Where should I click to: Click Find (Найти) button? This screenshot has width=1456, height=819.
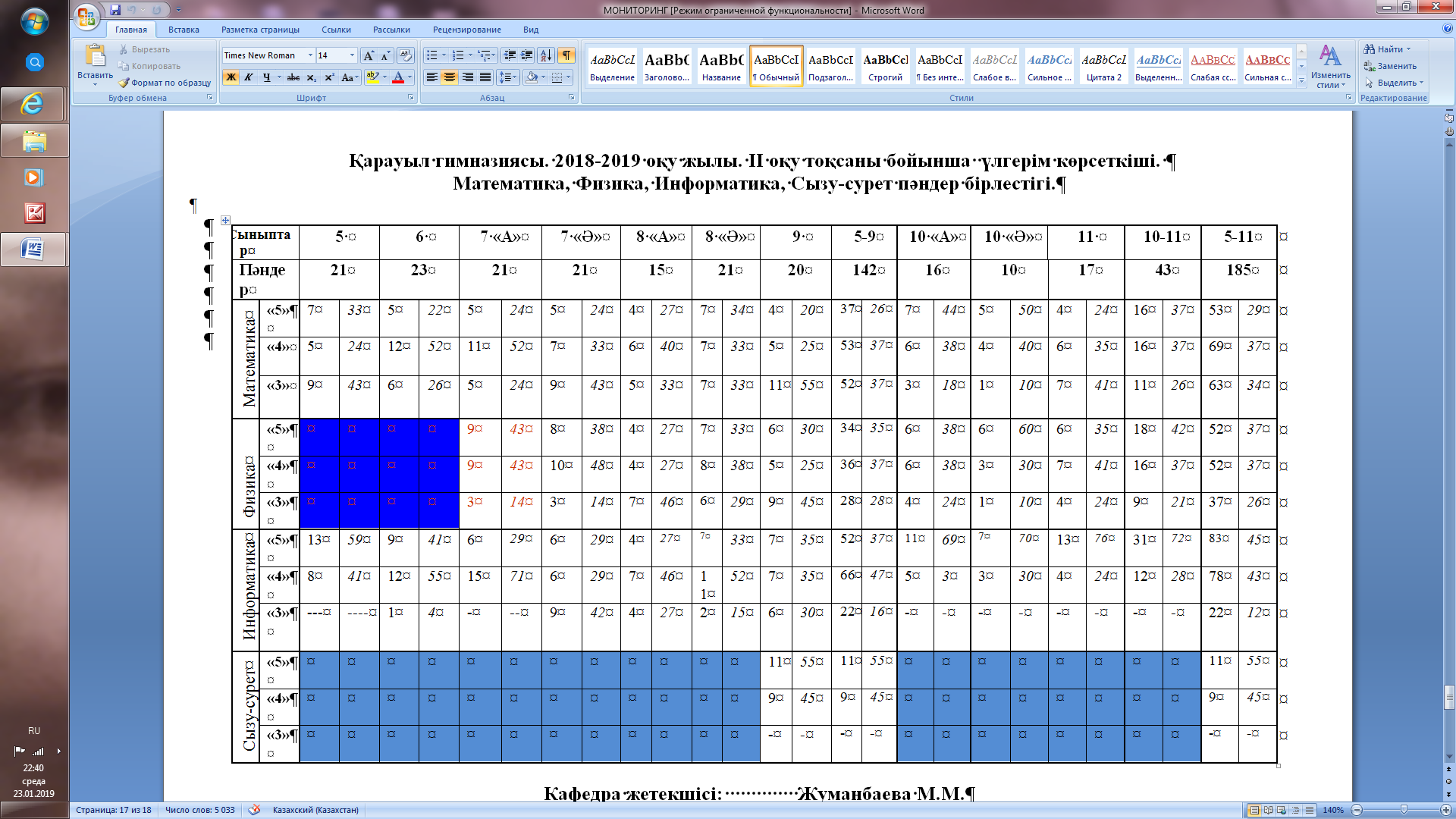click(1388, 49)
